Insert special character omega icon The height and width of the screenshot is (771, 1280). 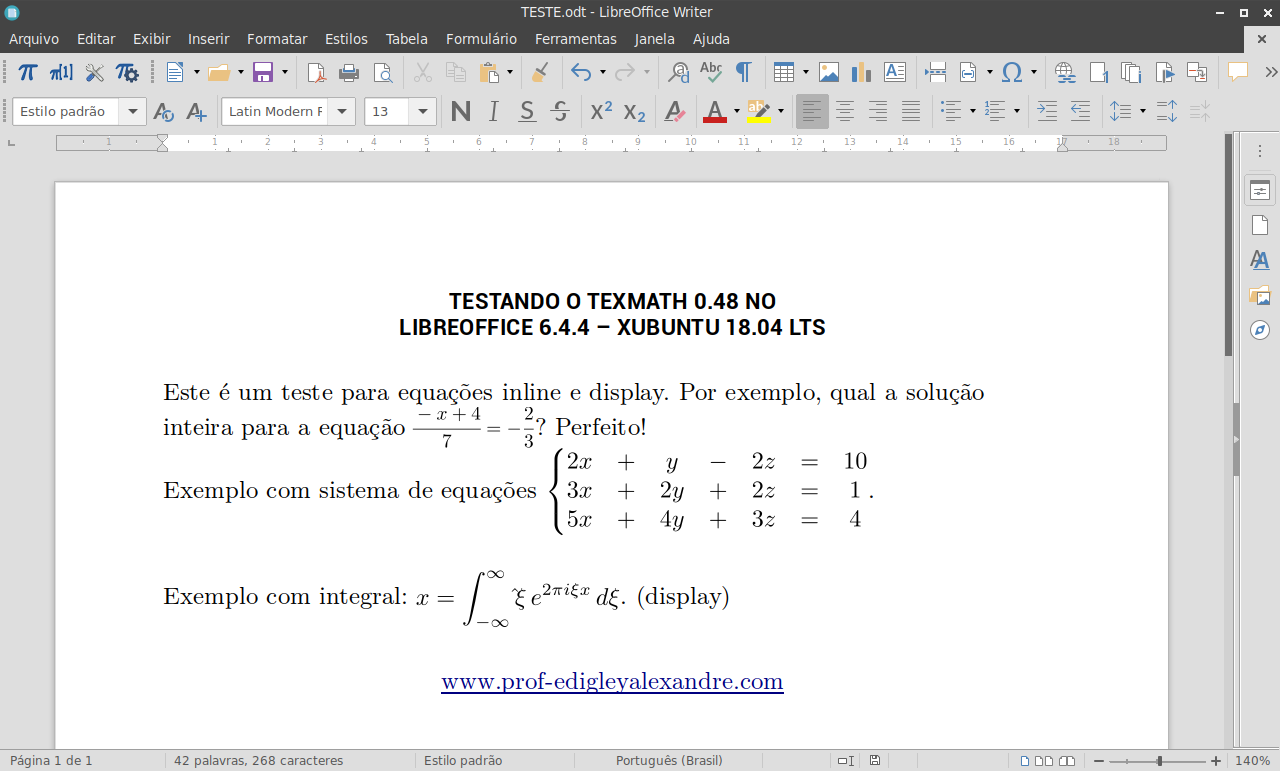click(x=1012, y=72)
